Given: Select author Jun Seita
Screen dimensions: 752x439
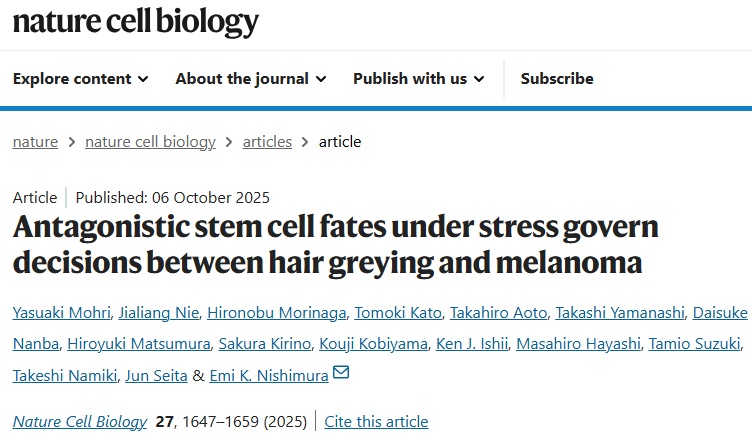Looking at the screenshot, I should [x=154, y=375].
